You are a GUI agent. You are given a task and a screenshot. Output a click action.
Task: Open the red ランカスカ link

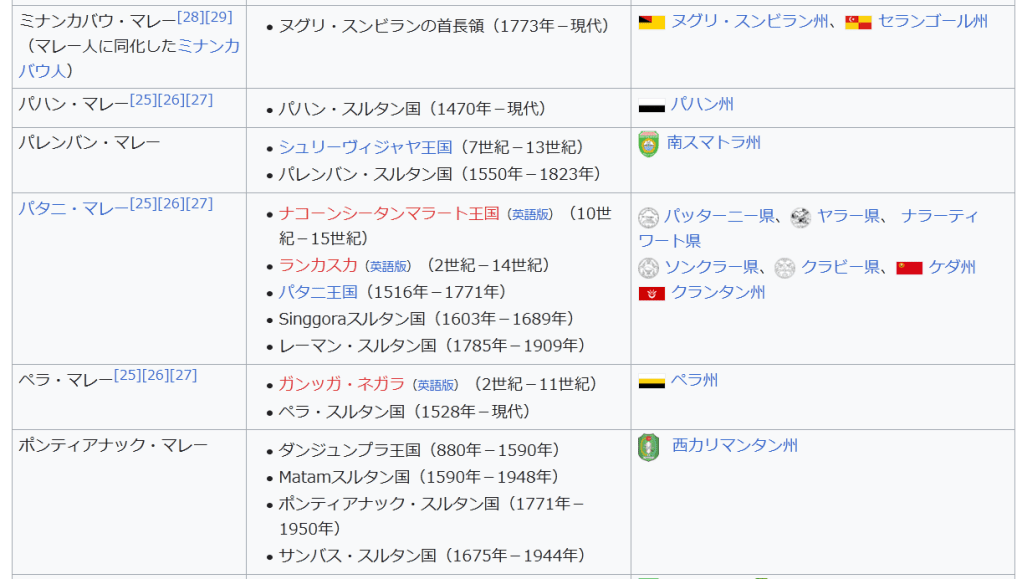tap(318, 265)
